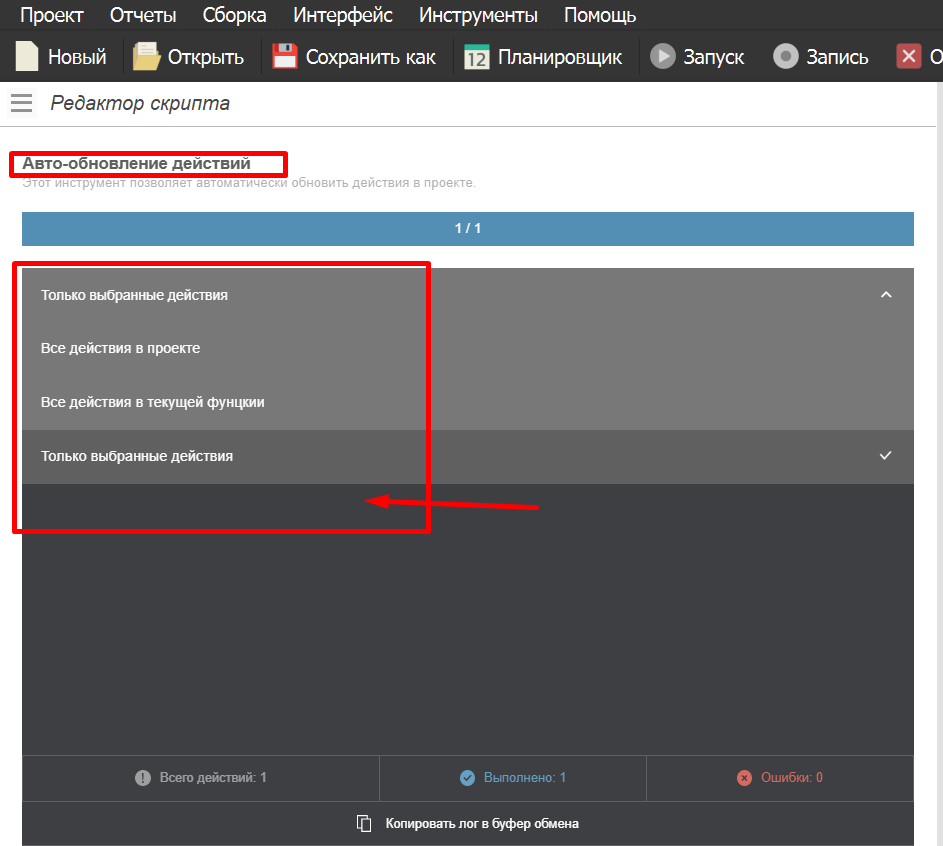Click the Save As floppy disk icon
Image resolution: width=943 pixels, height=846 pixels.
pyautogui.click(x=285, y=57)
